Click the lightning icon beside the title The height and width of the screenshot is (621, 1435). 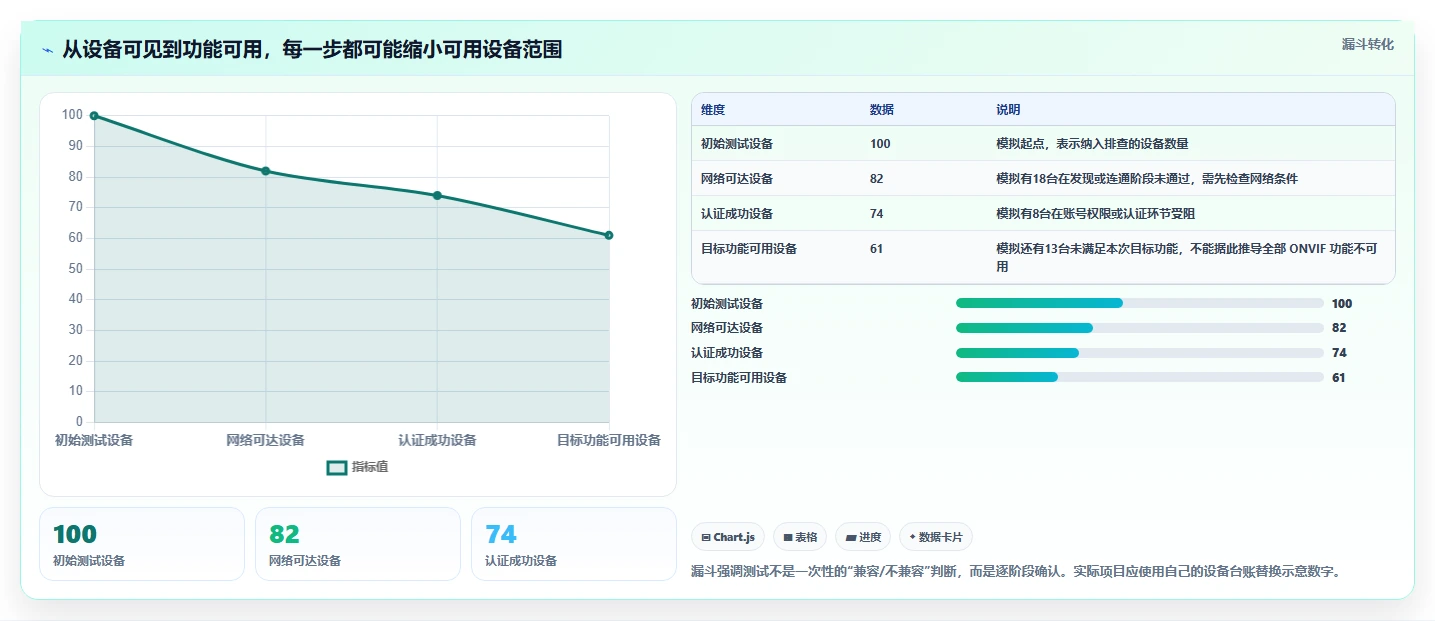(x=48, y=49)
